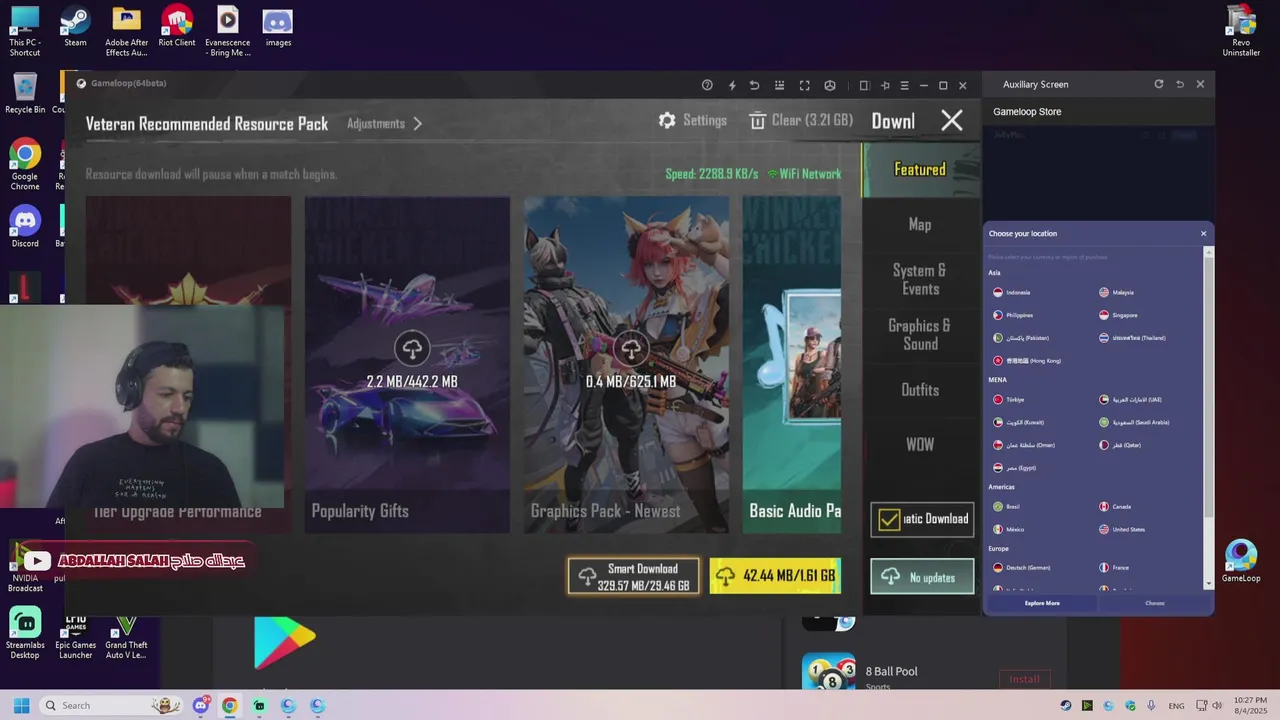Pick Kuwait in location list
Image resolution: width=1280 pixels, height=720 pixels.
pyautogui.click(x=1018, y=423)
